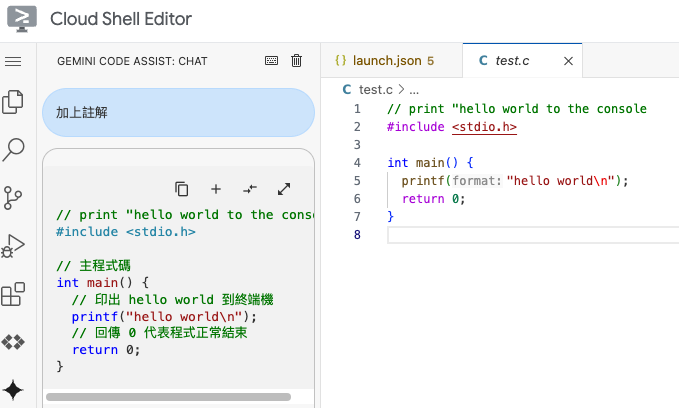The image size is (679, 408).
Task: Close the test.c editor tab
Action: click(x=568, y=61)
